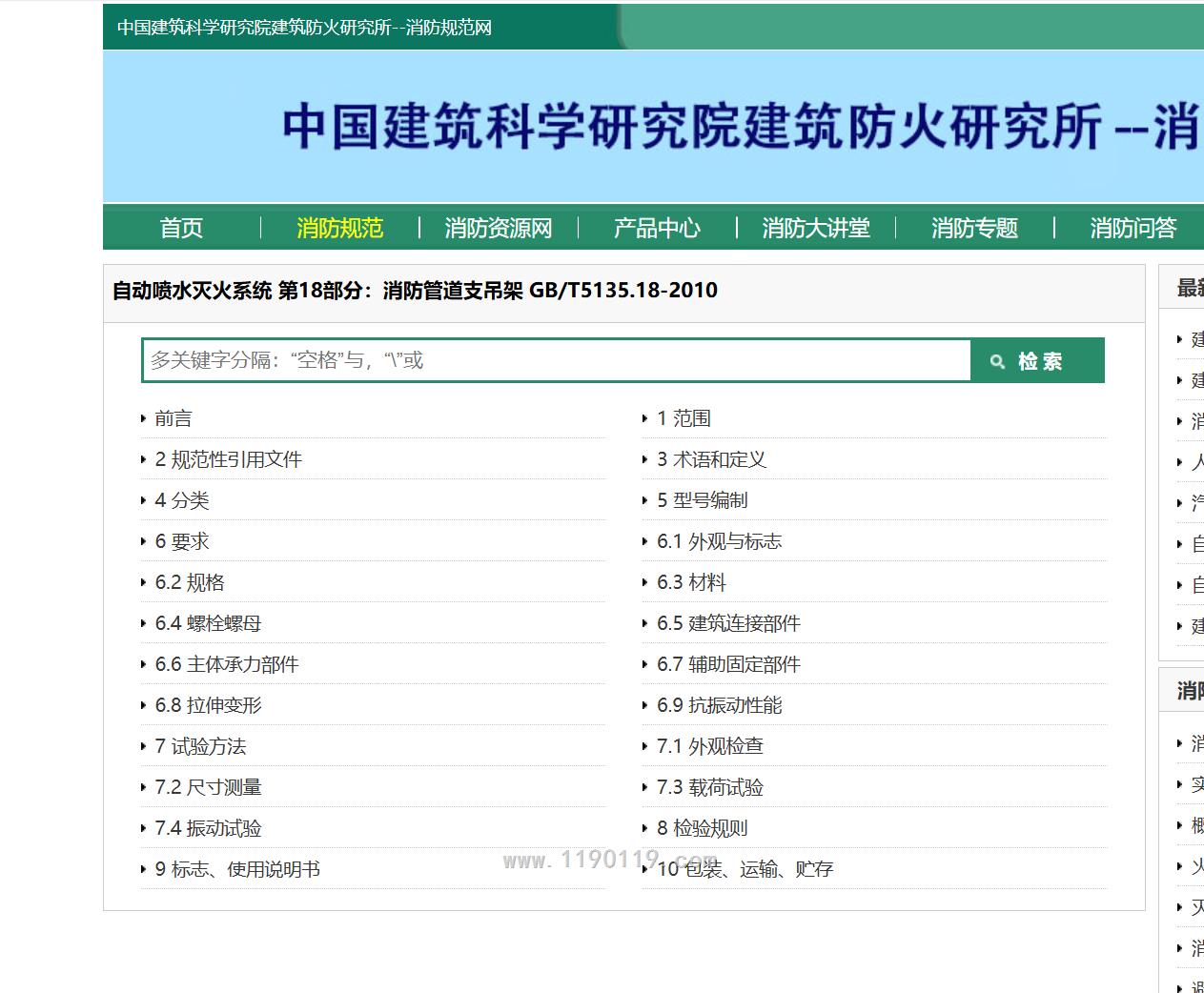The width and height of the screenshot is (1204, 993).
Task: Open section 6.5 建筑连接部件
Action: coord(729,623)
